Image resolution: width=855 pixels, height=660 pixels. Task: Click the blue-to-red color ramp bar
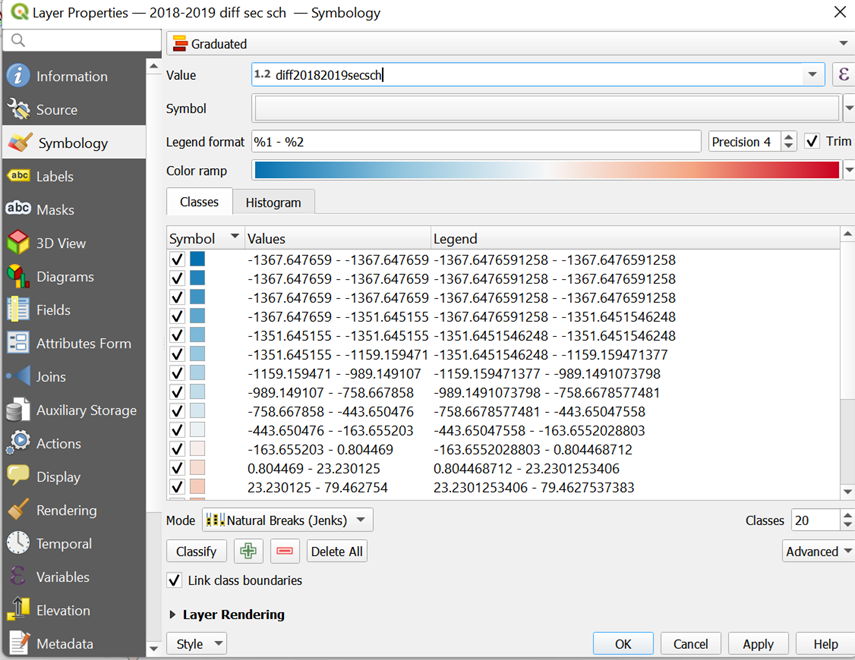[546, 171]
